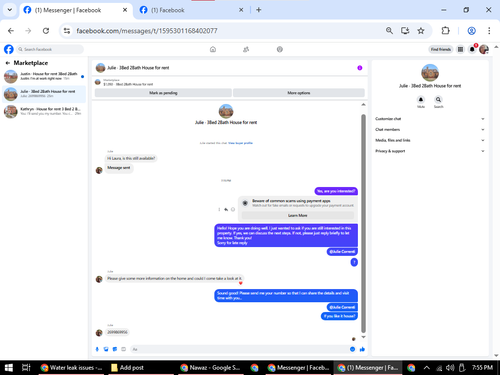Image resolution: width=500 pixels, height=375 pixels.
Task: Click the volume speaker tray icon
Action: click(450, 368)
